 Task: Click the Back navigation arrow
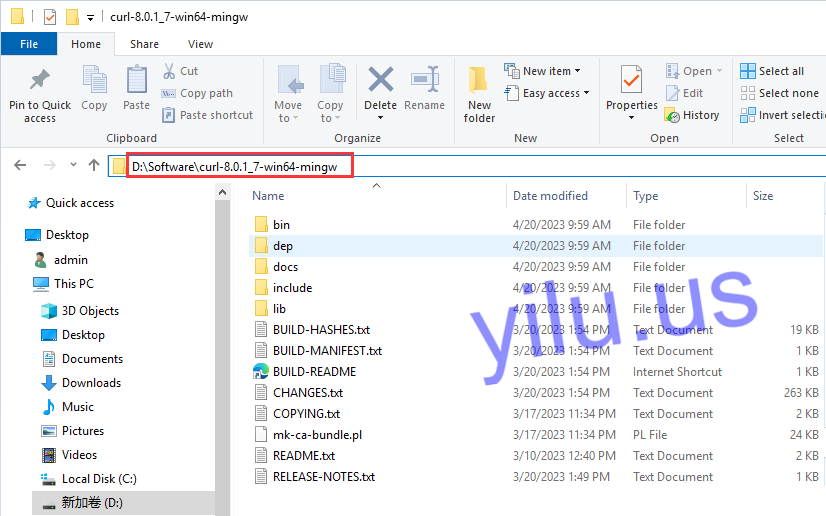coord(20,165)
